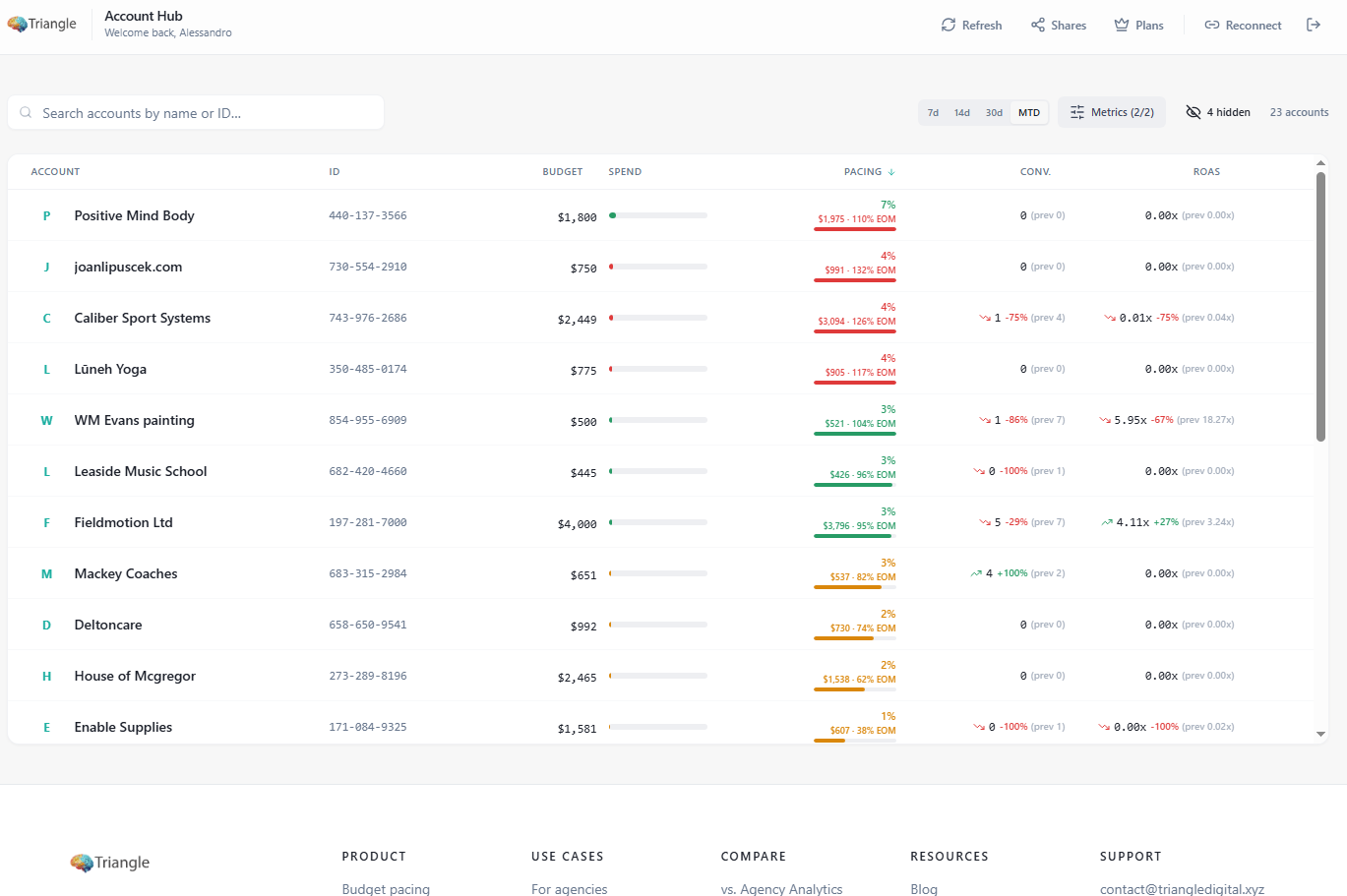Click the P avatar for Positive Mind Body

pos(46,215)
